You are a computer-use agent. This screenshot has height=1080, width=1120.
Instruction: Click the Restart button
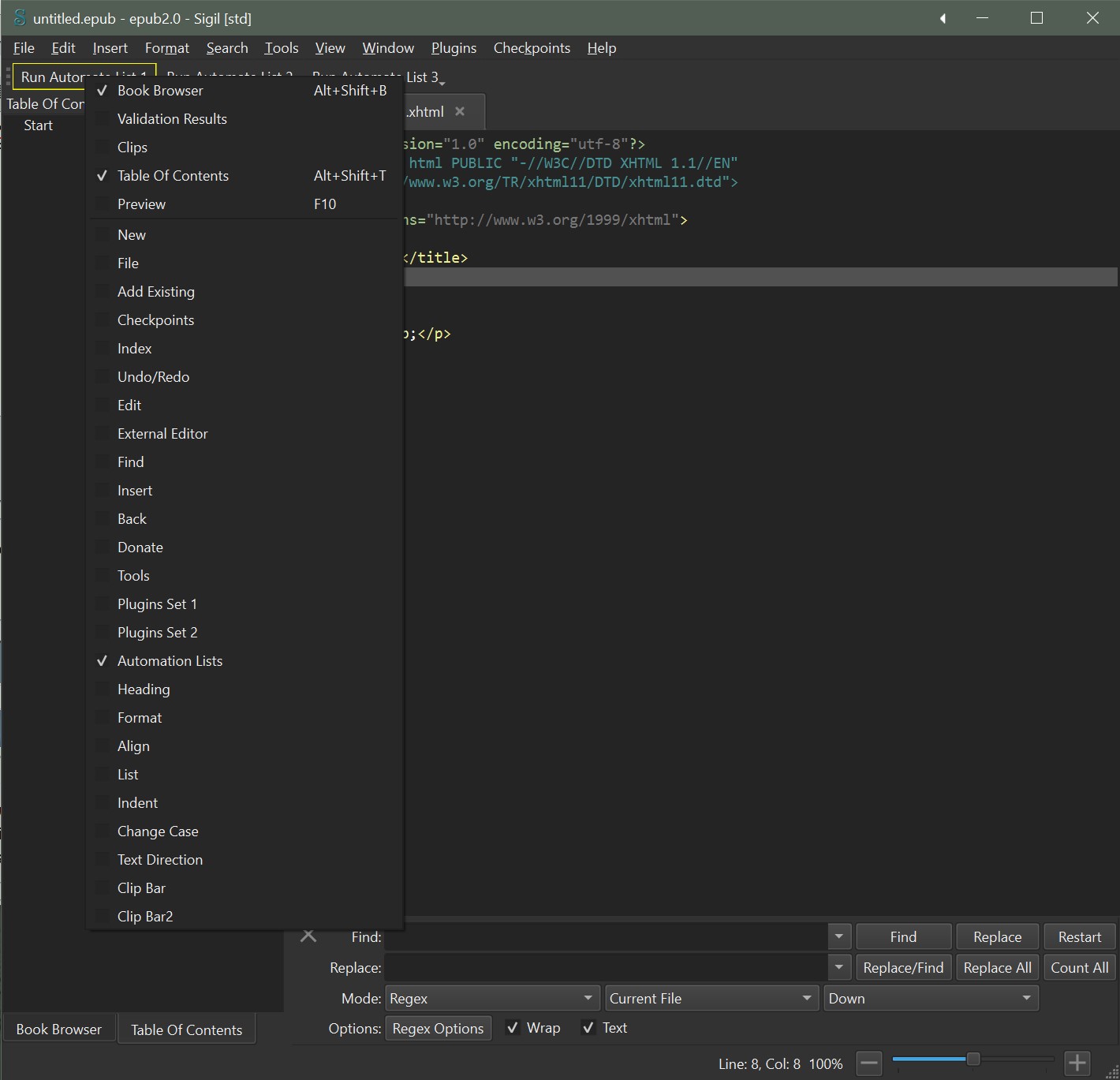1079,936
